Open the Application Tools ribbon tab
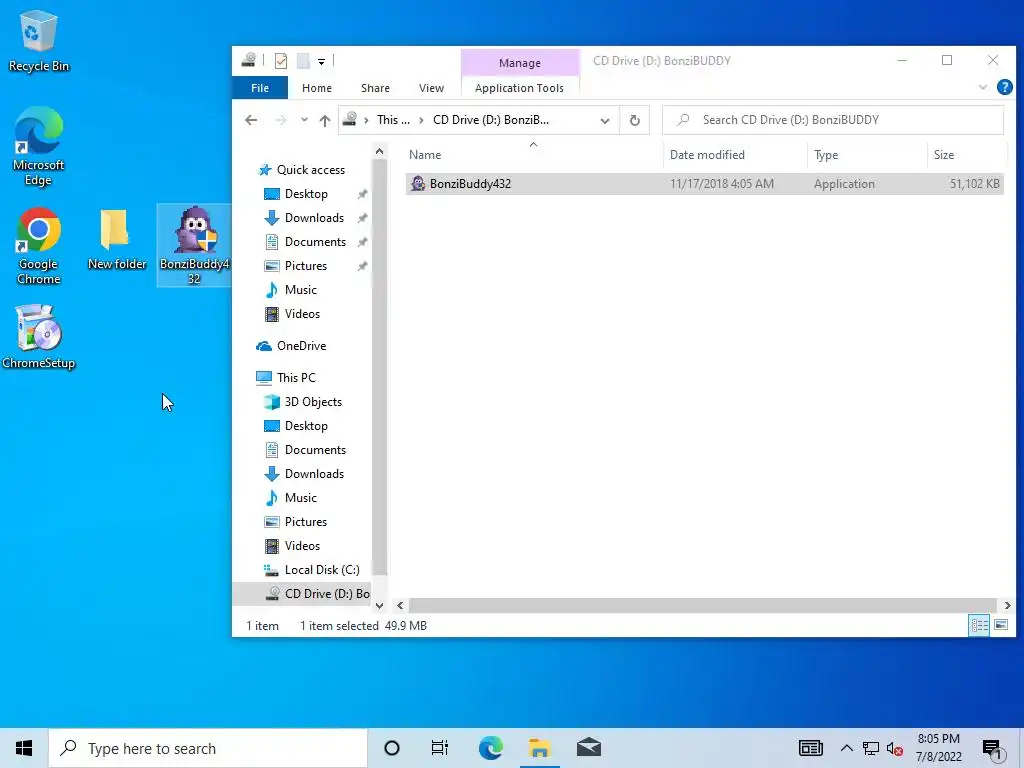This screenshot has width=1024, height=768. pyautogui.click(x=519, y=88)
